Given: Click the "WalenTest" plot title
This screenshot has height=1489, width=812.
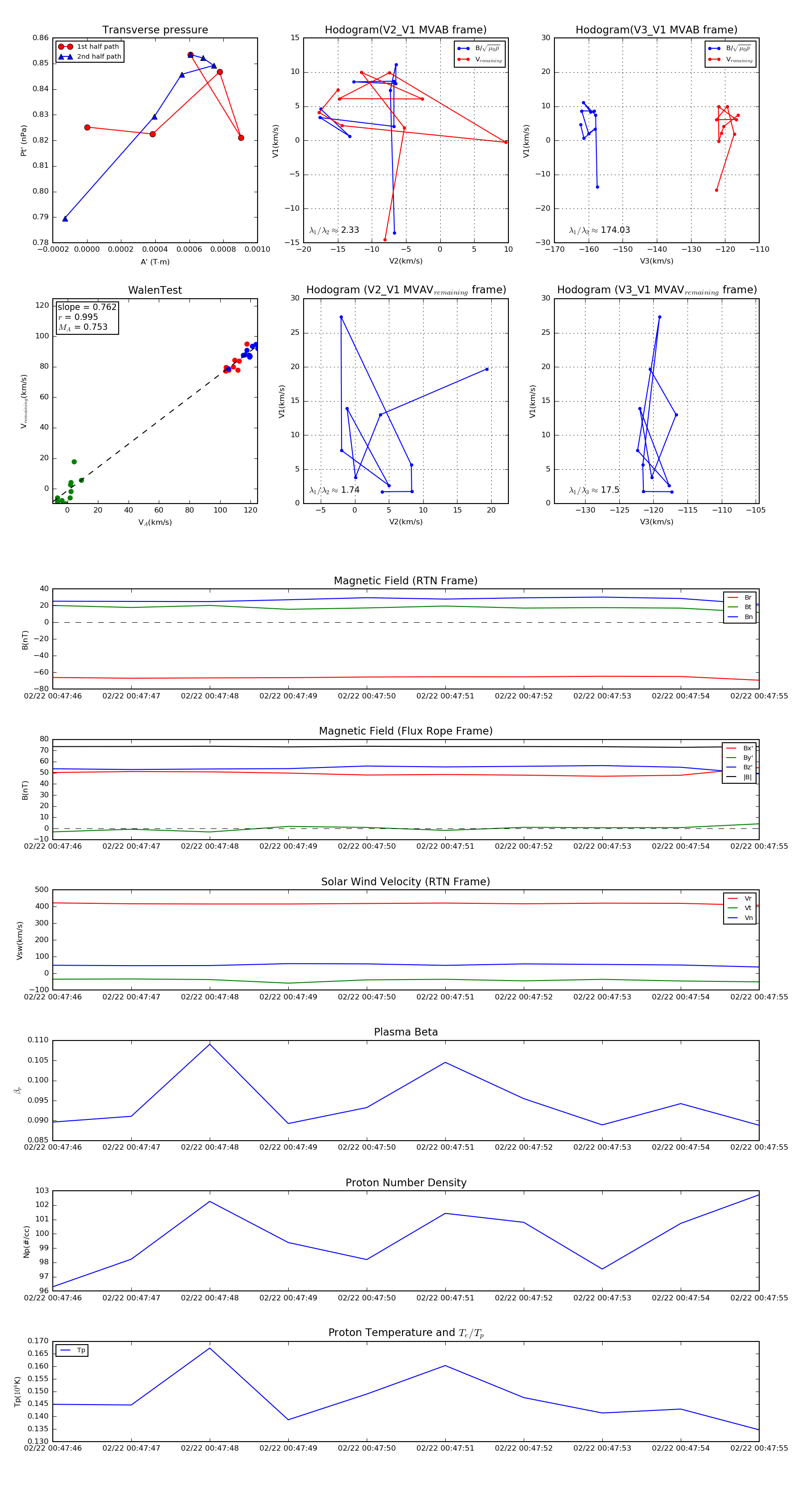Looking at the screenshot, I should click(155, 290).
